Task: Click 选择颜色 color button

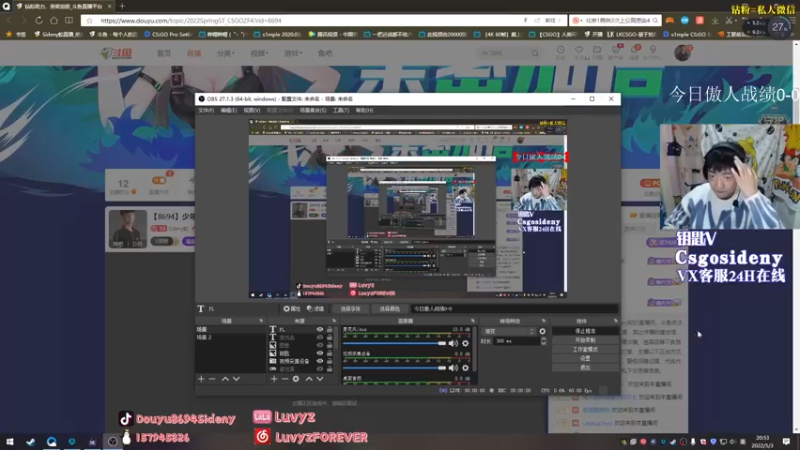Action: pos(389,309)
